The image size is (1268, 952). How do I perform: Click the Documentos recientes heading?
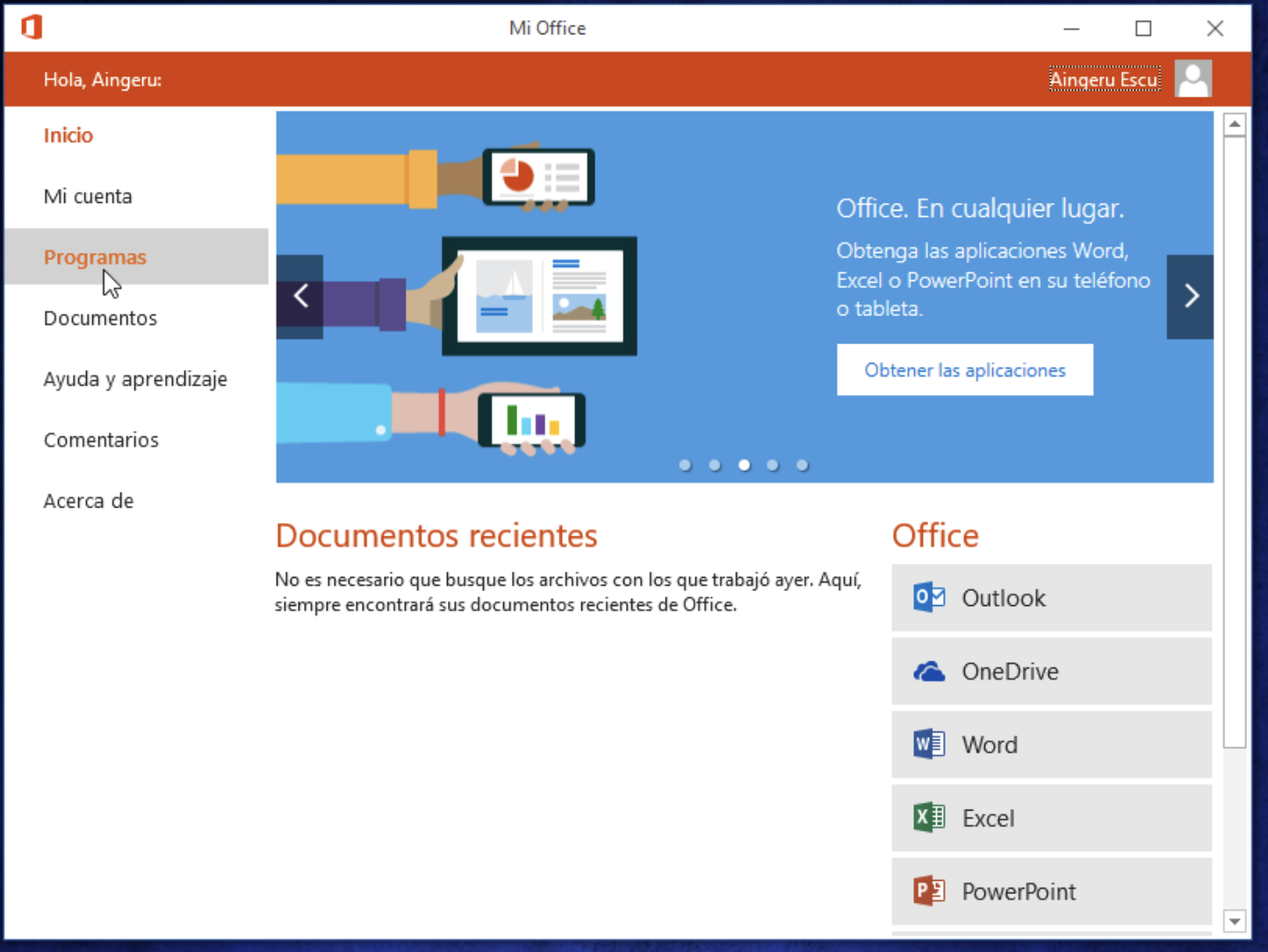[436, 536]
